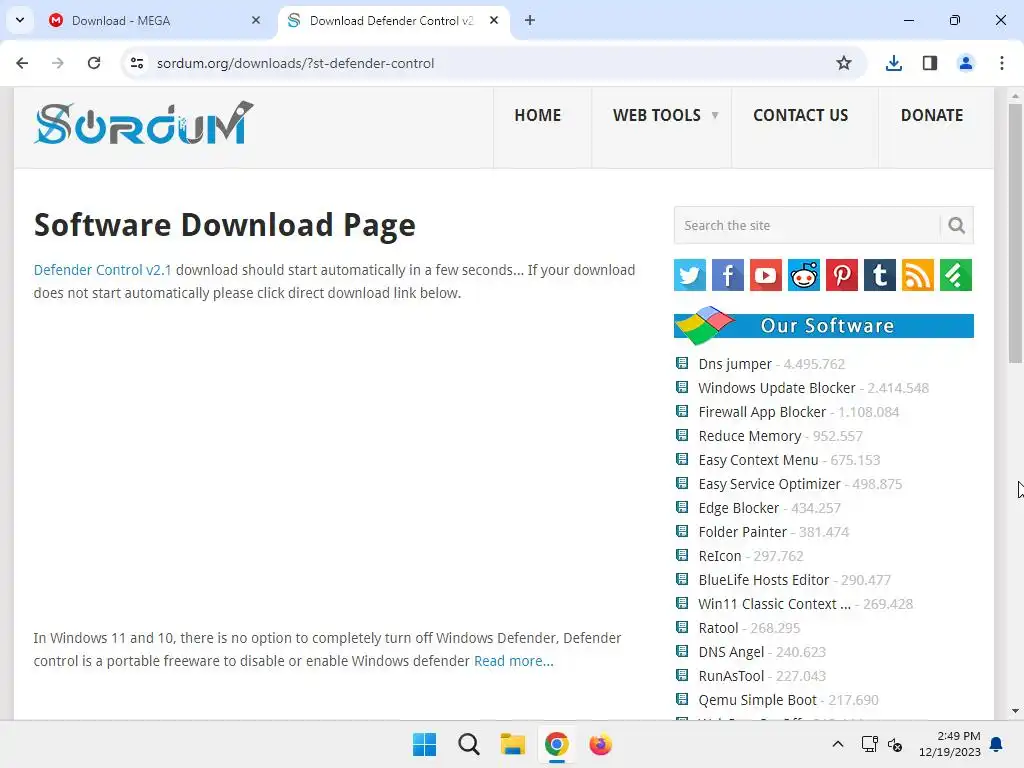The image size is (1024, 768).
Task: Click the page vertical scrollbar thumb
Action: [x=1015, y=232]
